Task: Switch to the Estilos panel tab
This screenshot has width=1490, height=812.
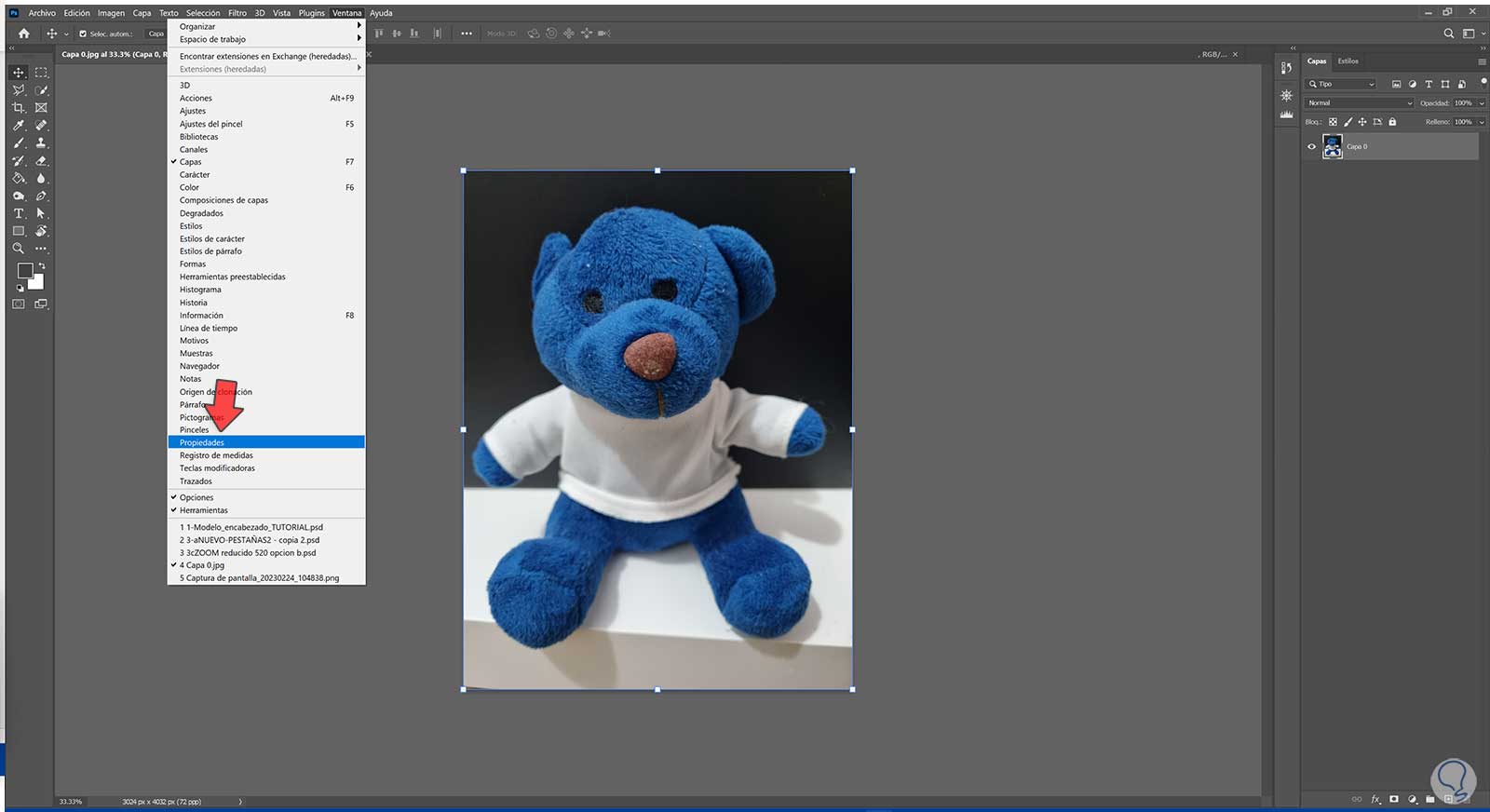Action: tap(1348, 61)
